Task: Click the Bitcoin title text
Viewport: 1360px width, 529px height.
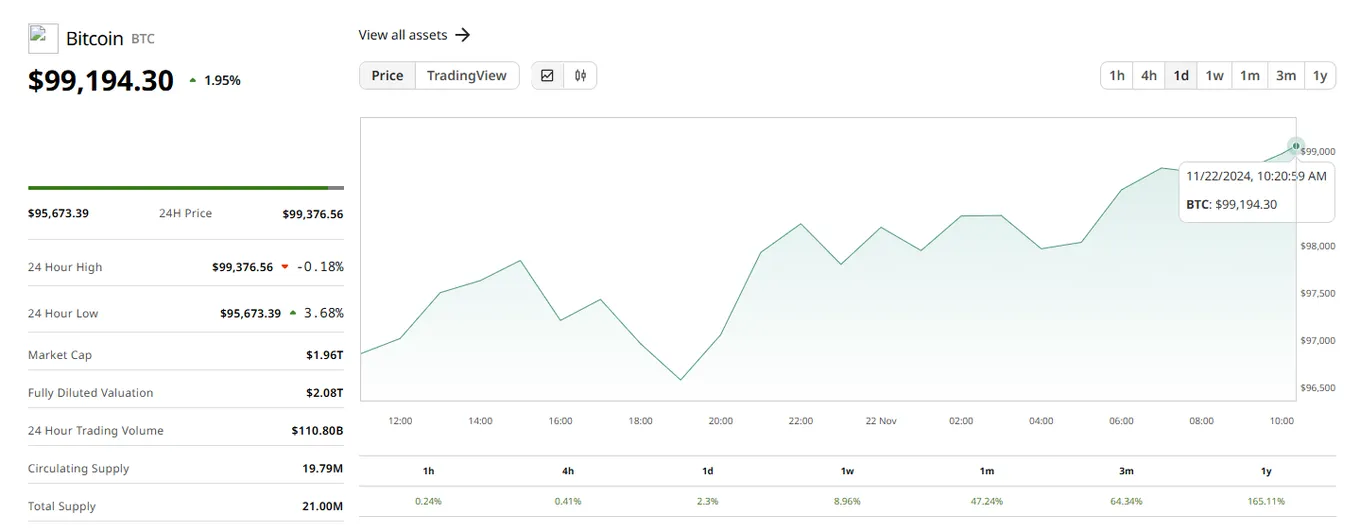Action: (94, 39)
